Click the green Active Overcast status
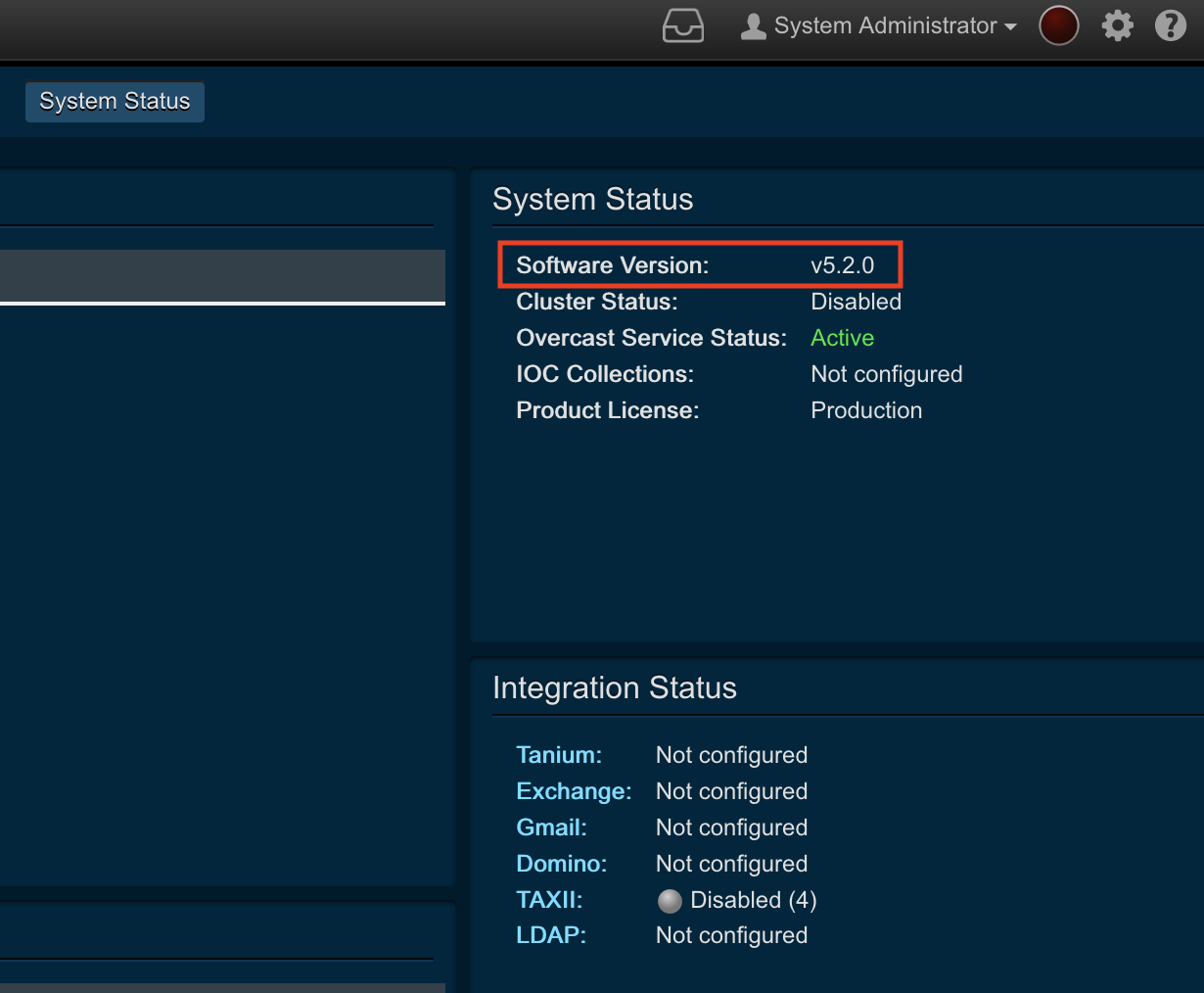Viewport: 1204px width, 993px height. (842, 338)
